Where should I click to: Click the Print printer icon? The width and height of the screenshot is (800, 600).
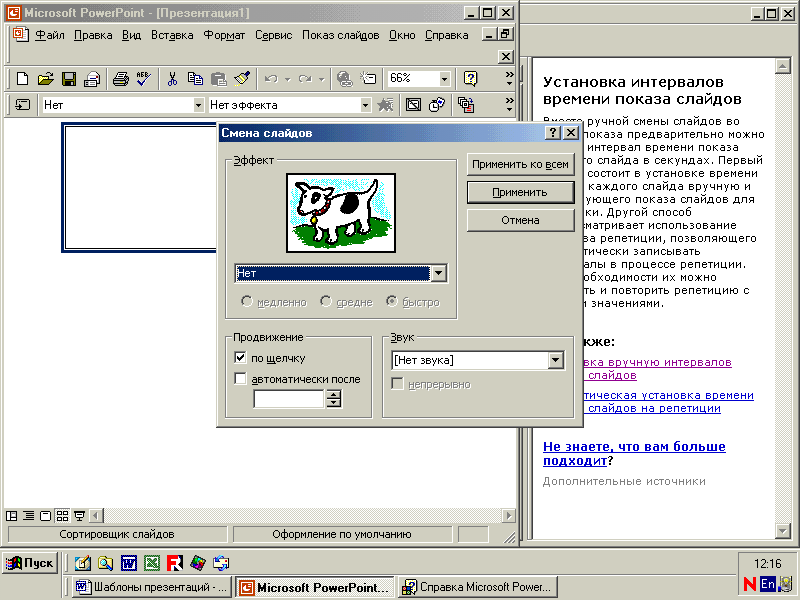click(120, 79)
